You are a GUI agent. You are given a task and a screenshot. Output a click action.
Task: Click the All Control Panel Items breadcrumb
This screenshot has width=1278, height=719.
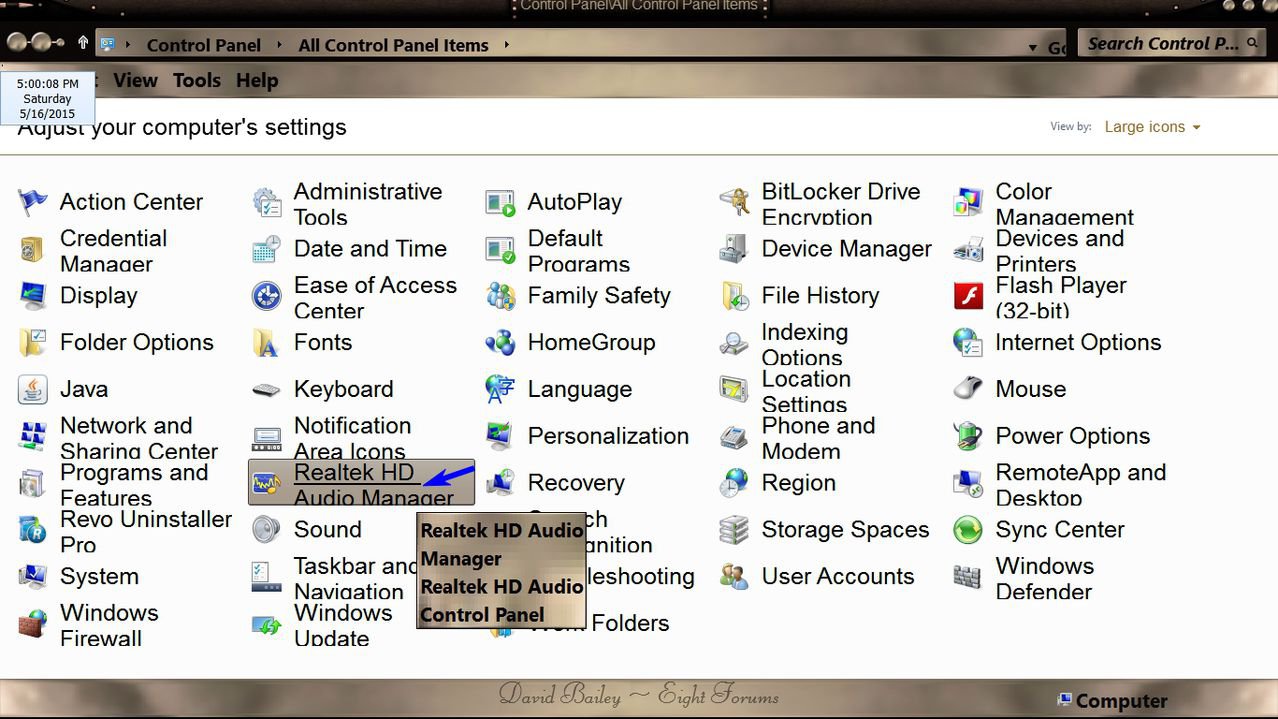coord(394,45)
